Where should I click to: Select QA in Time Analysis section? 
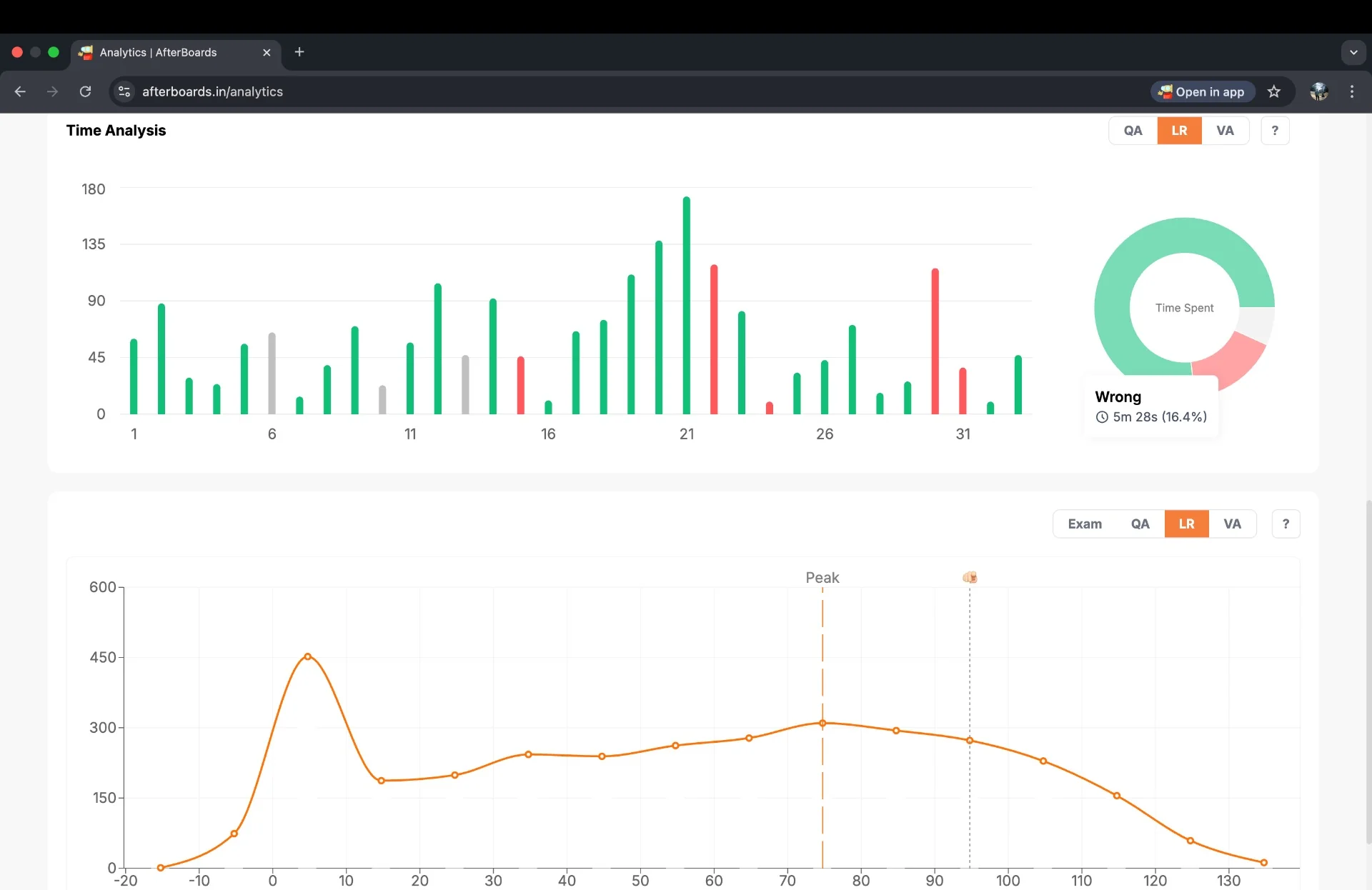[x=1133, y=131]
